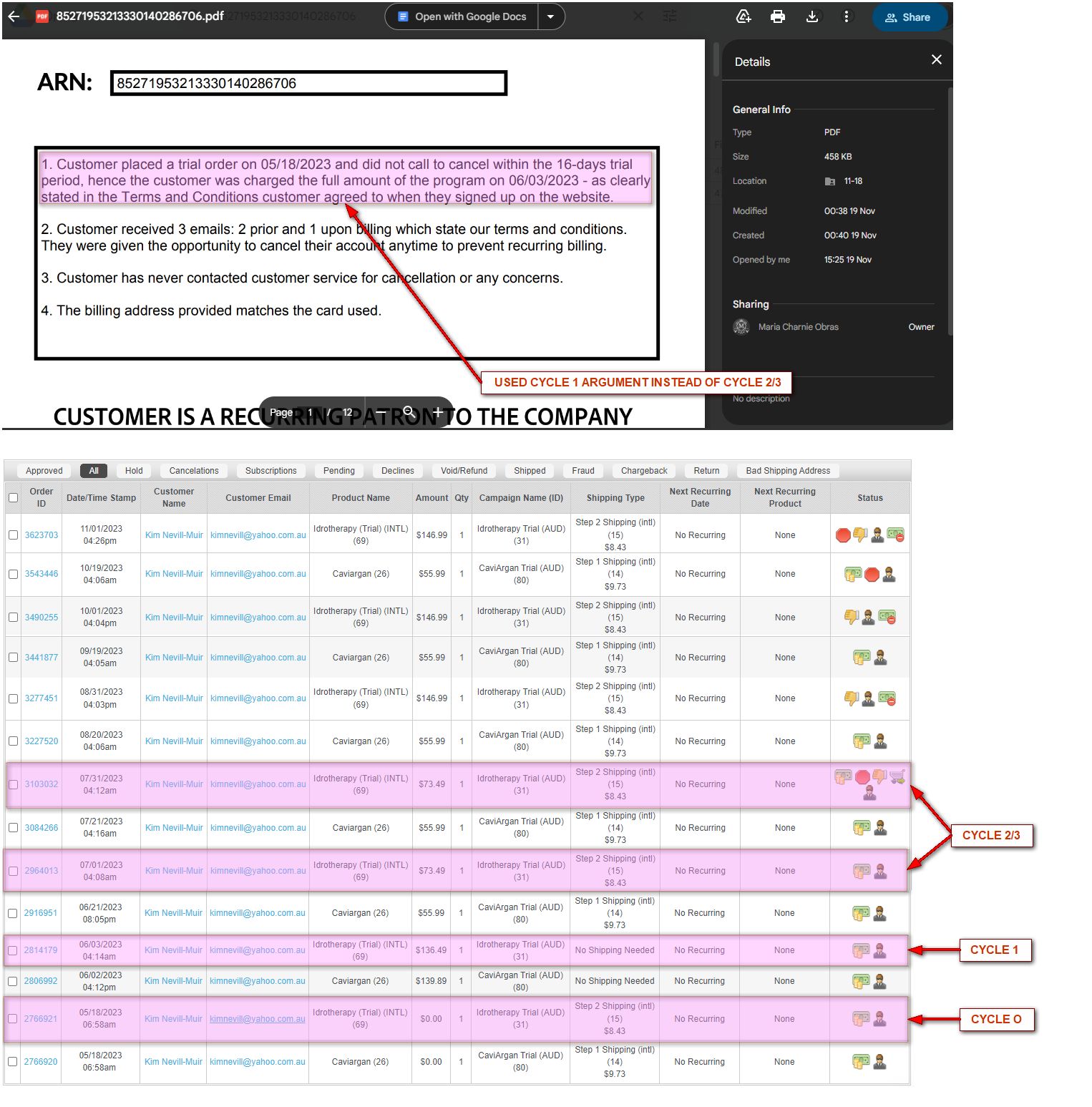
Task: Click the red stop icon for order 3543446
Action: coord(872,574)
